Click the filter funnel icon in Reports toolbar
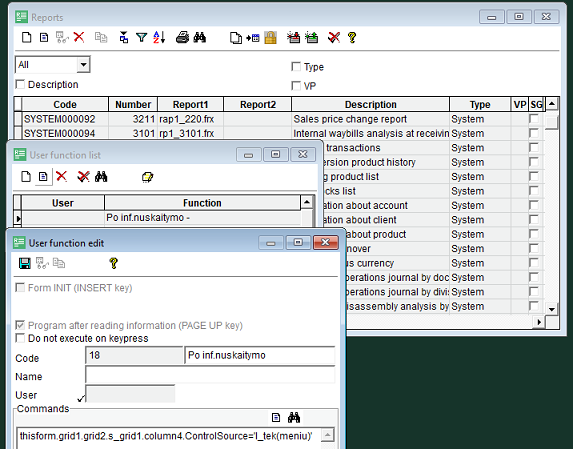 pos(141,37)
